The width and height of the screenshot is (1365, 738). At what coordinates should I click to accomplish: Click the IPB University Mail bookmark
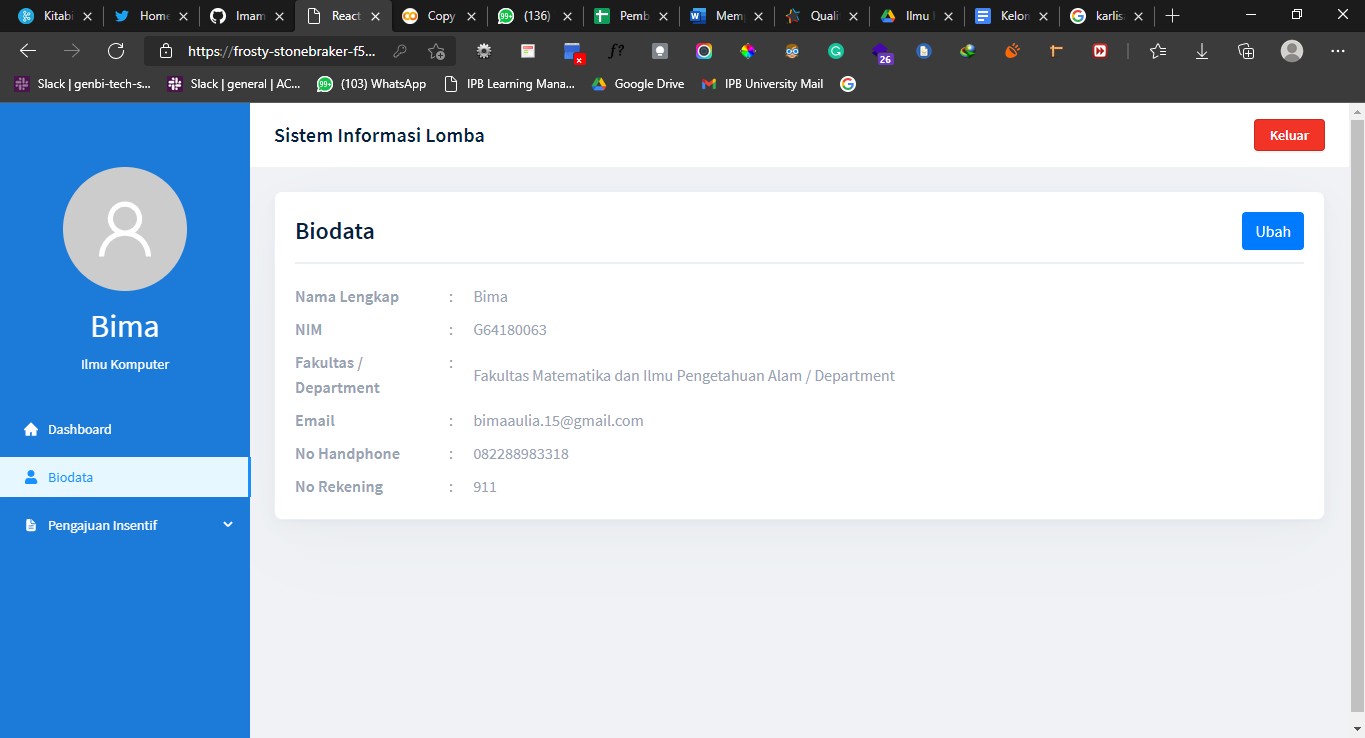point(762,84)
